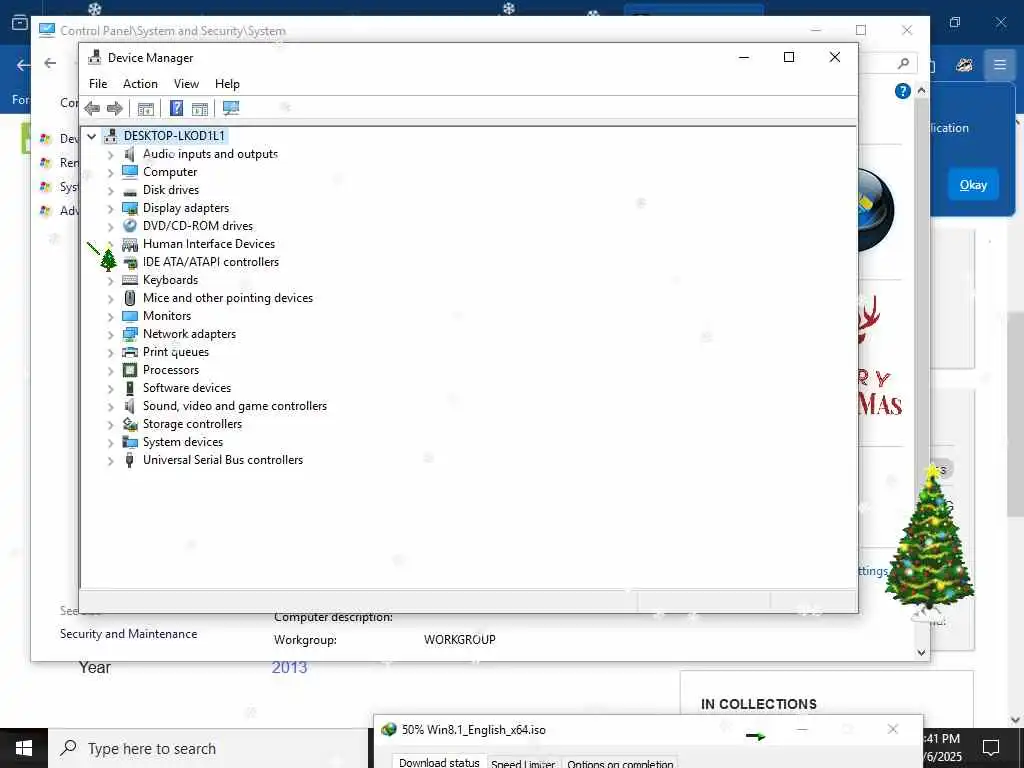This screenshot has height=768, width=1024.
Task: Select the Mice and other pointing devices icon
Action: click(x=130, y=298)
